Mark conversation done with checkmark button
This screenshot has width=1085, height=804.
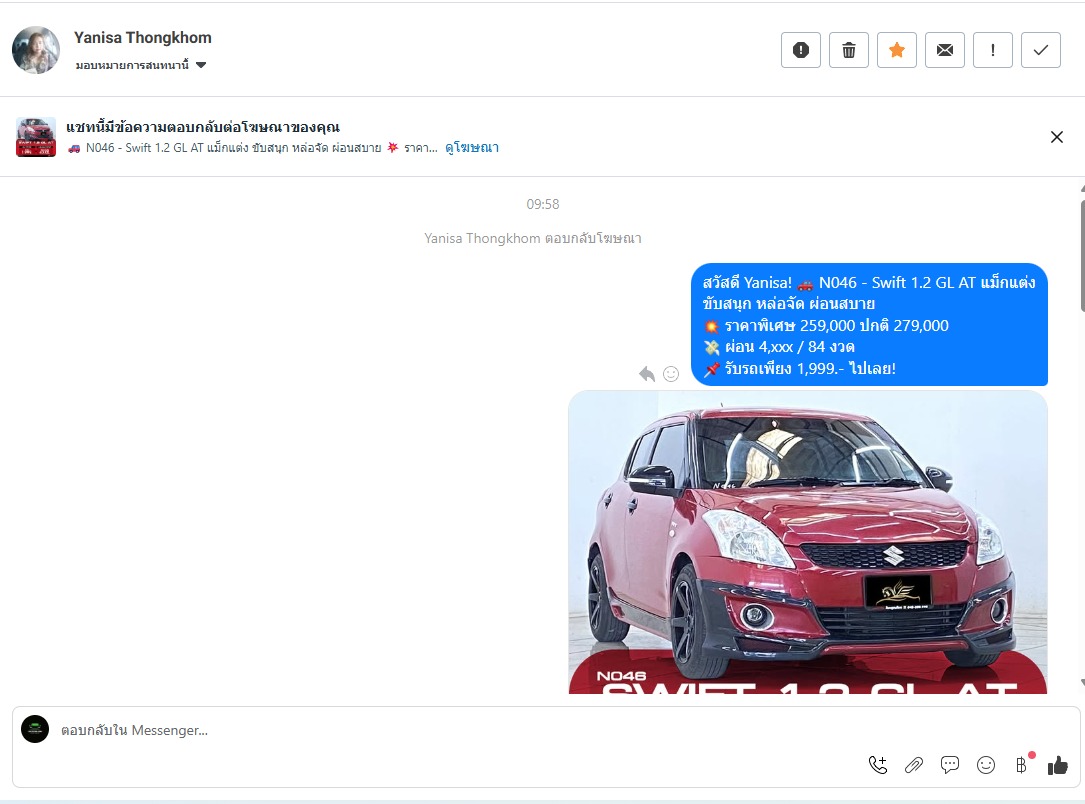pos(1041,50)
